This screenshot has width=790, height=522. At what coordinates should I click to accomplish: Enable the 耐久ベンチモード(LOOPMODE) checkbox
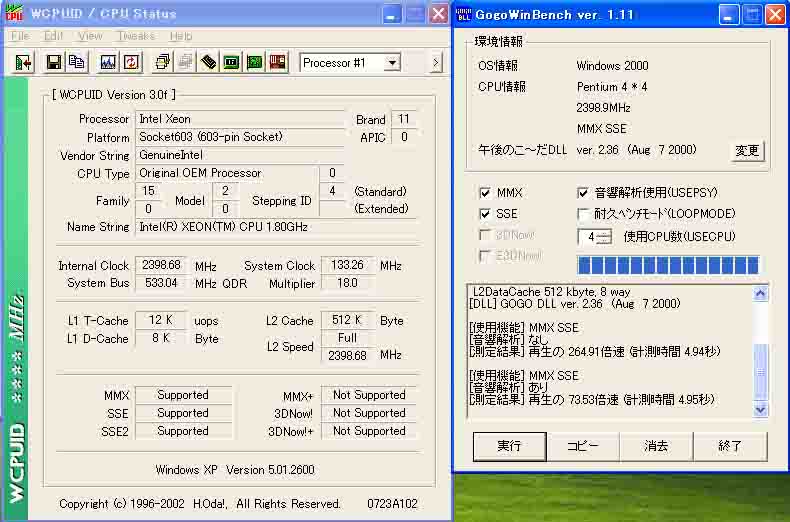583,214
